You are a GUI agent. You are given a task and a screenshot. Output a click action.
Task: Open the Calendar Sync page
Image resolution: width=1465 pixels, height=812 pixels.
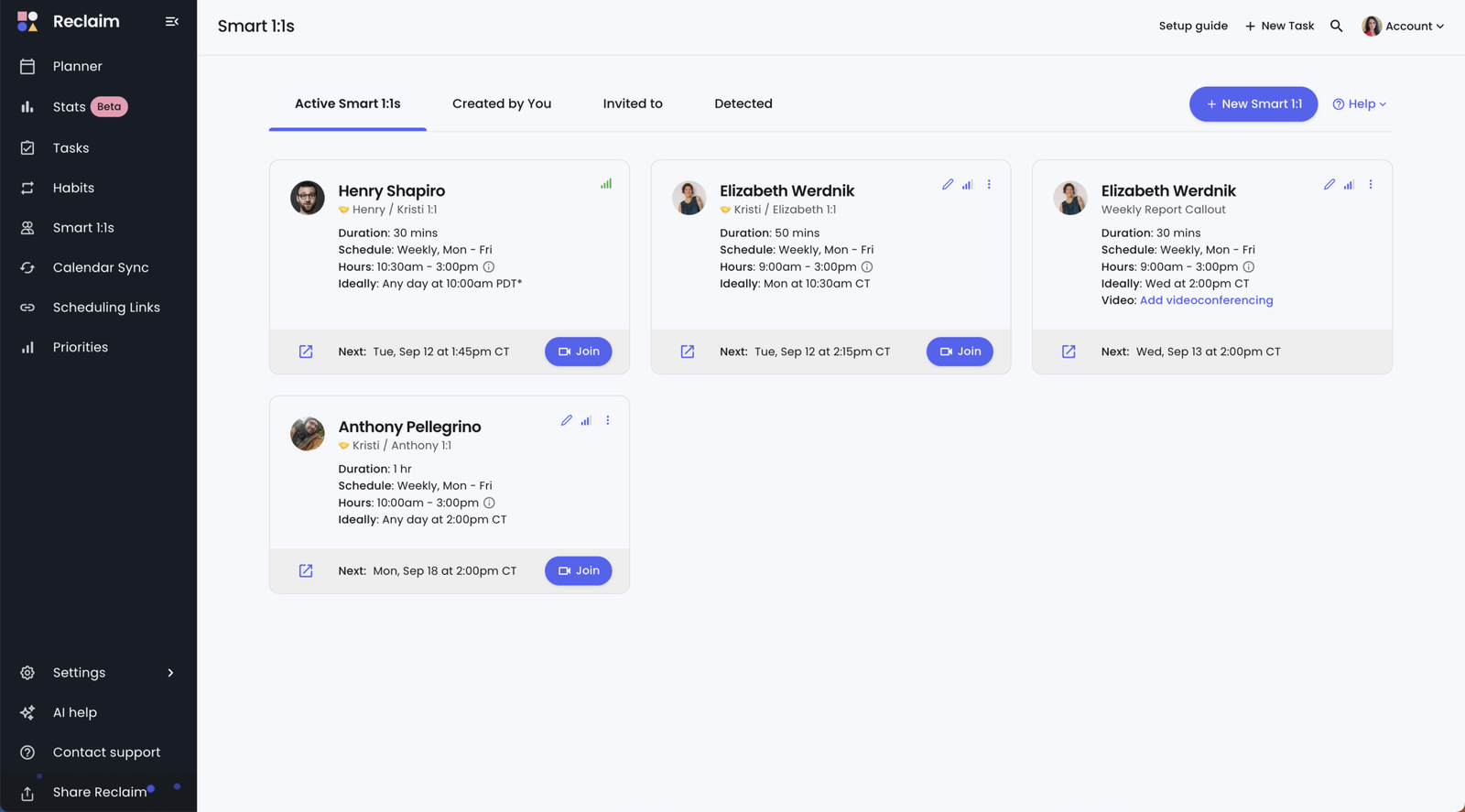pyautogui.click(x=100, y=267)
